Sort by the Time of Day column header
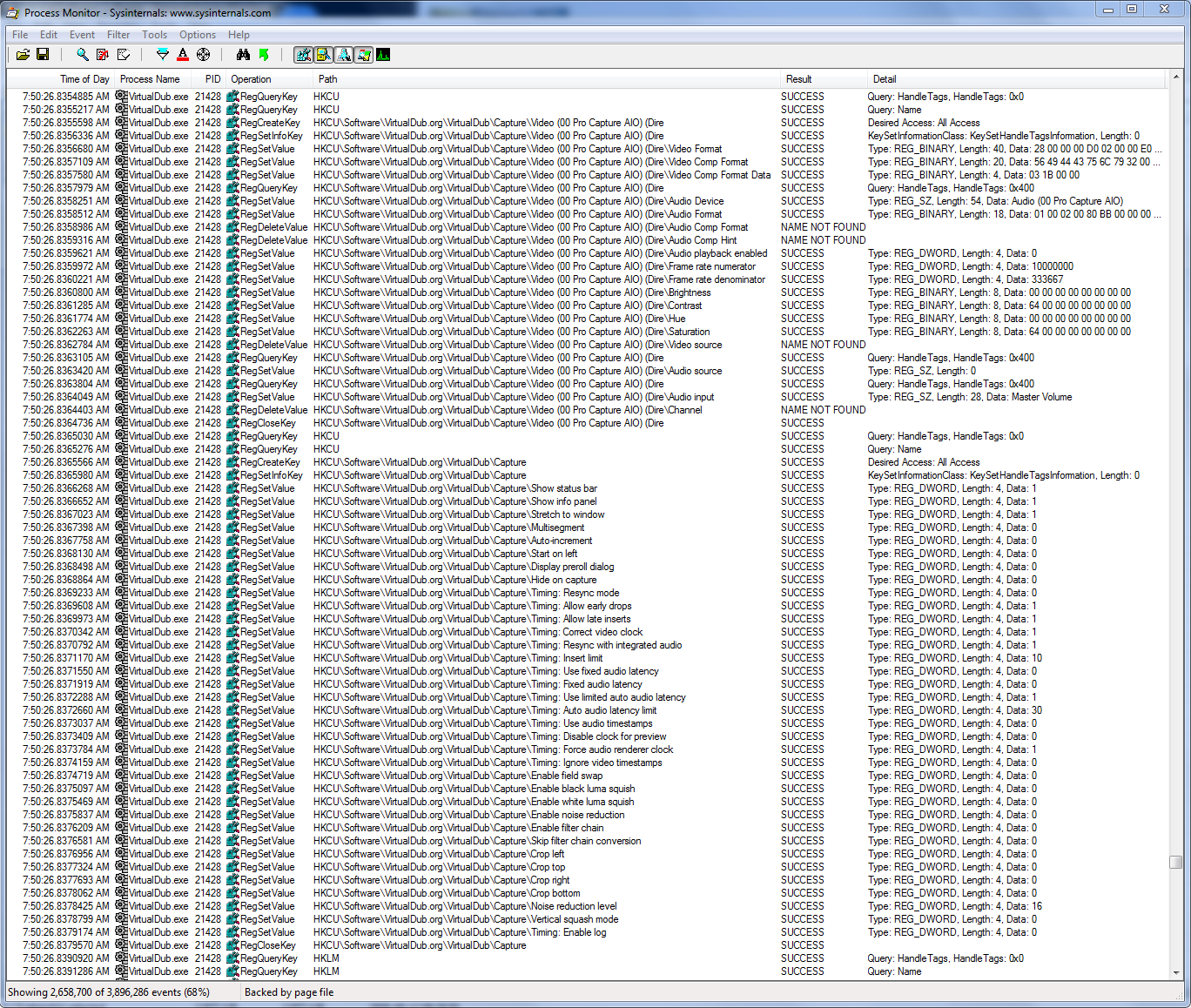1191x1008 pixels. coord(60,79)
